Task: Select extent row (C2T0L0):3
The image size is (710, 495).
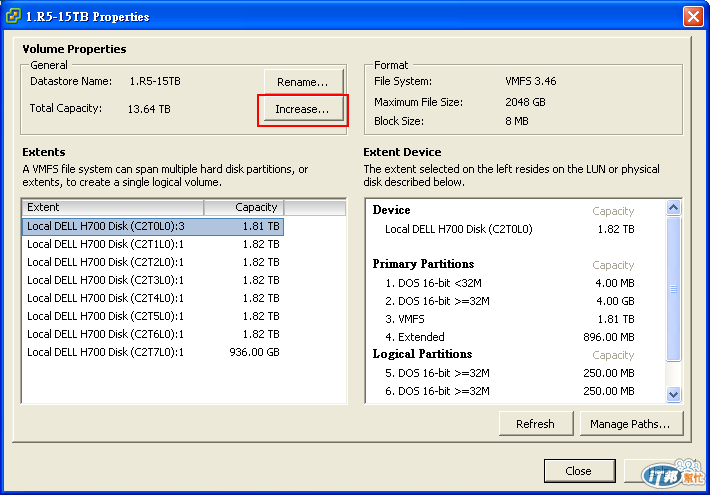Action: coord(153,226)
